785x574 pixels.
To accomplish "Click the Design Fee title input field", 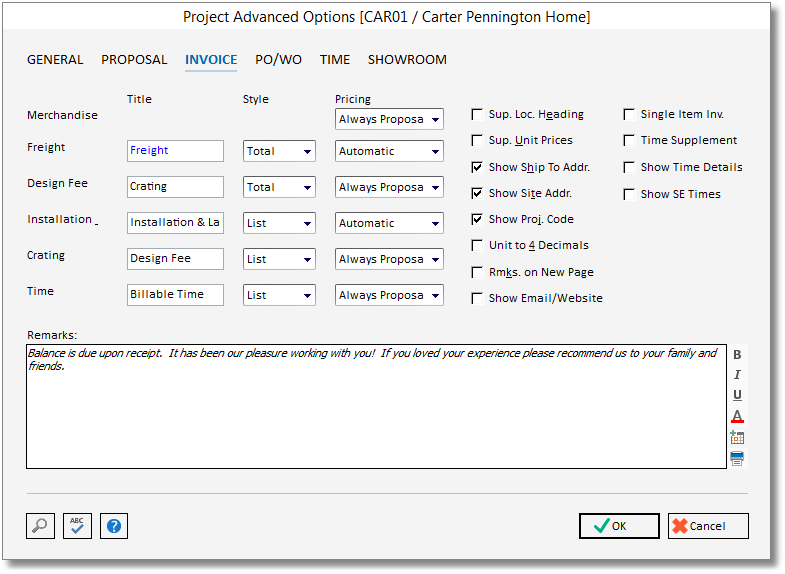I will pyautogui.click(x=175, y=259).
